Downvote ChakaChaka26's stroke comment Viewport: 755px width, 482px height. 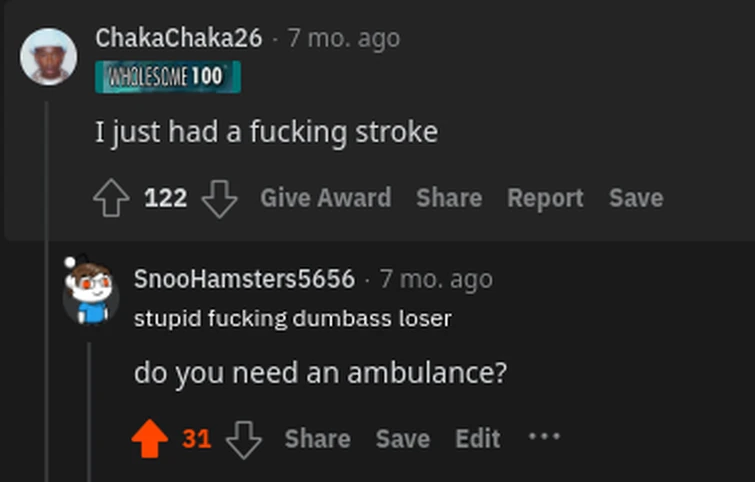pos(220,199)
